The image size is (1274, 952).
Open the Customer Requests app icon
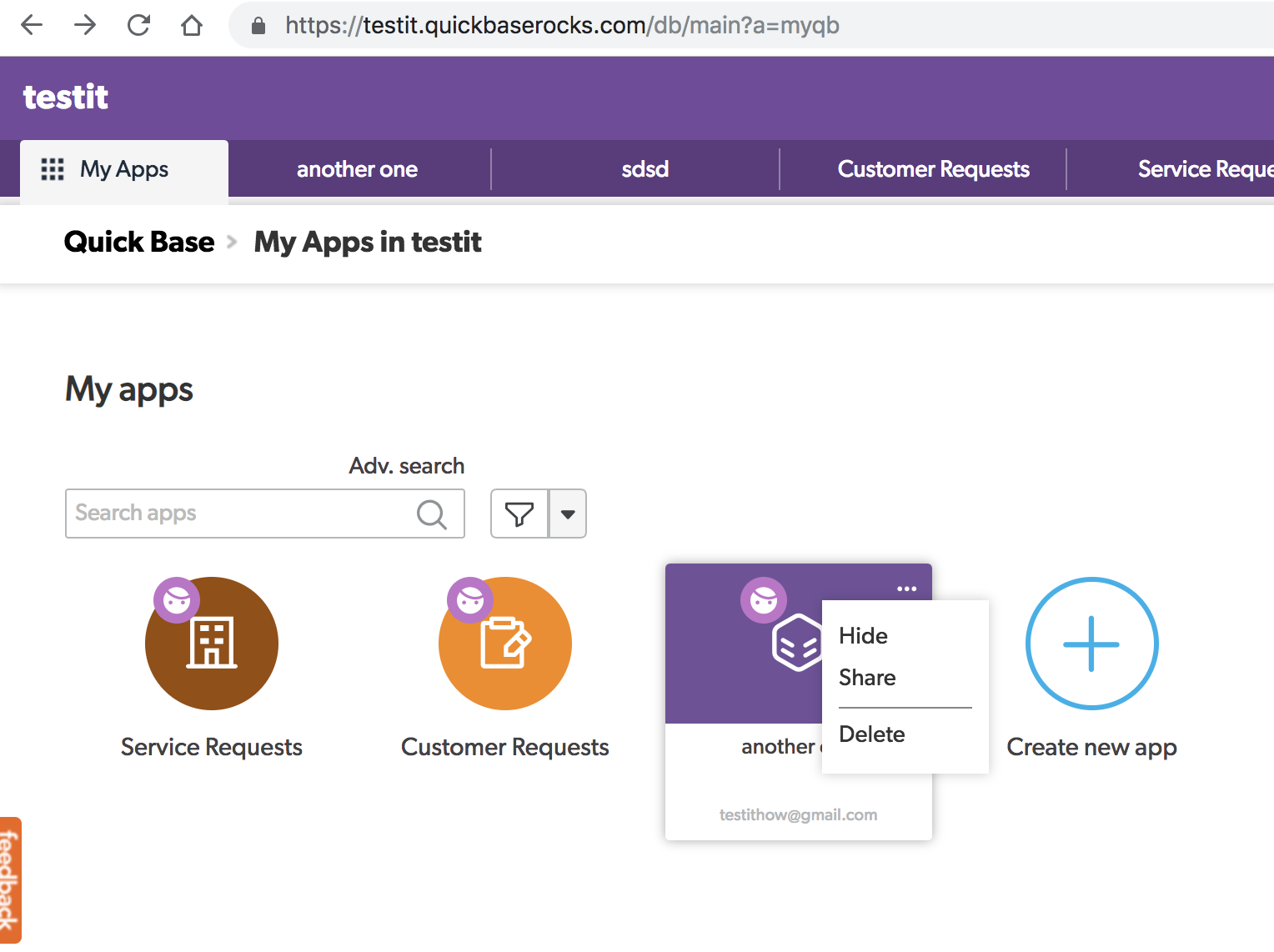505,644
